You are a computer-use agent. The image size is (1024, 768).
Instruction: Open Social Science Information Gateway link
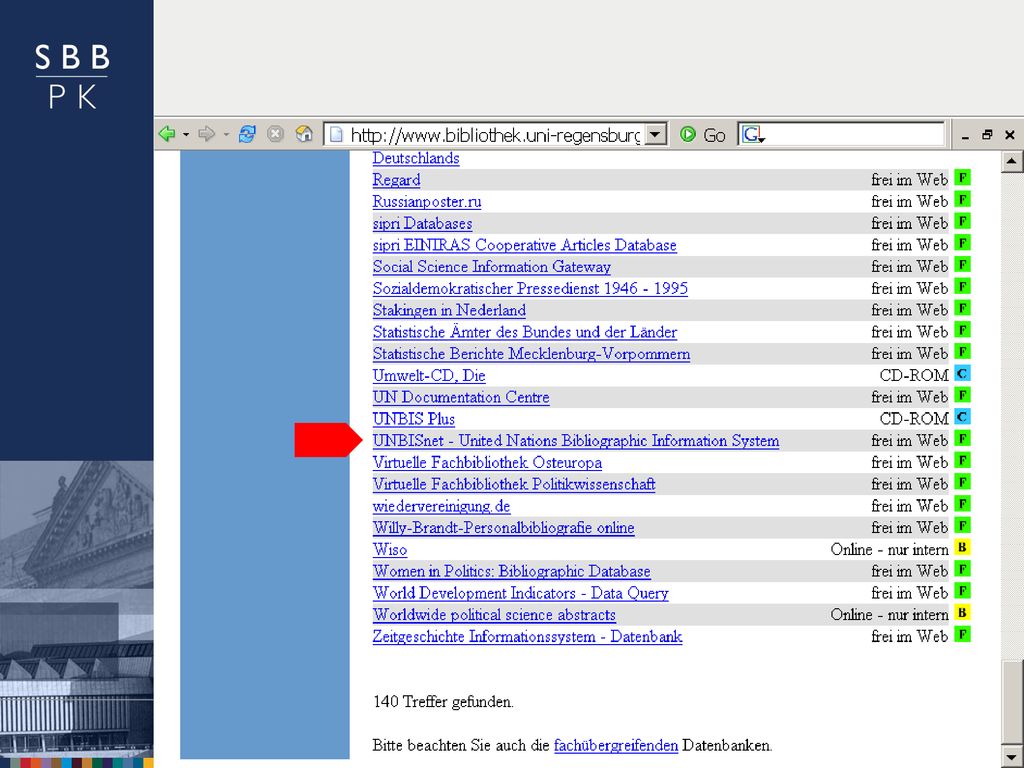[492, 266]
